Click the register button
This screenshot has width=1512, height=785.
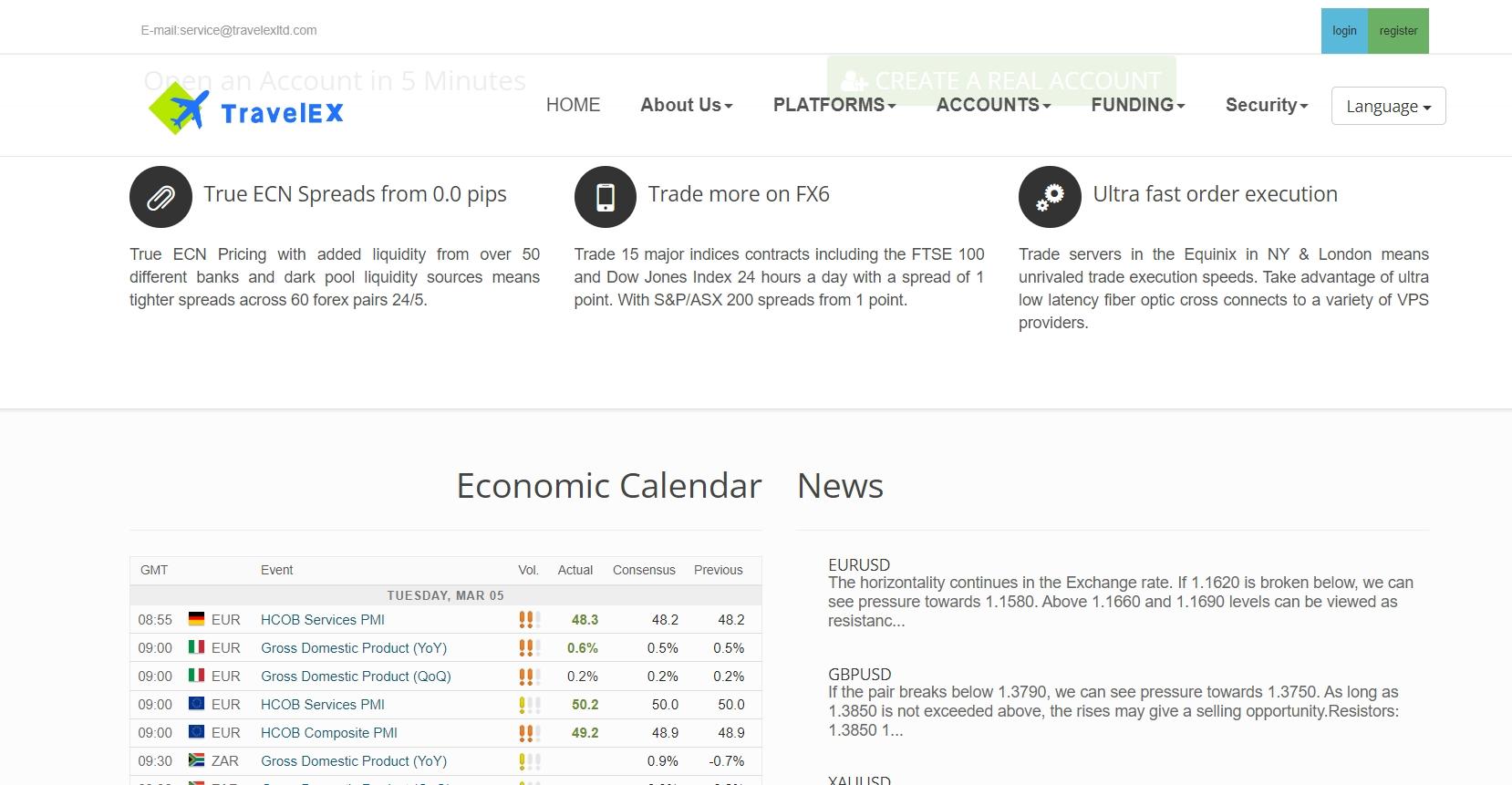(x=1398, y=31)
